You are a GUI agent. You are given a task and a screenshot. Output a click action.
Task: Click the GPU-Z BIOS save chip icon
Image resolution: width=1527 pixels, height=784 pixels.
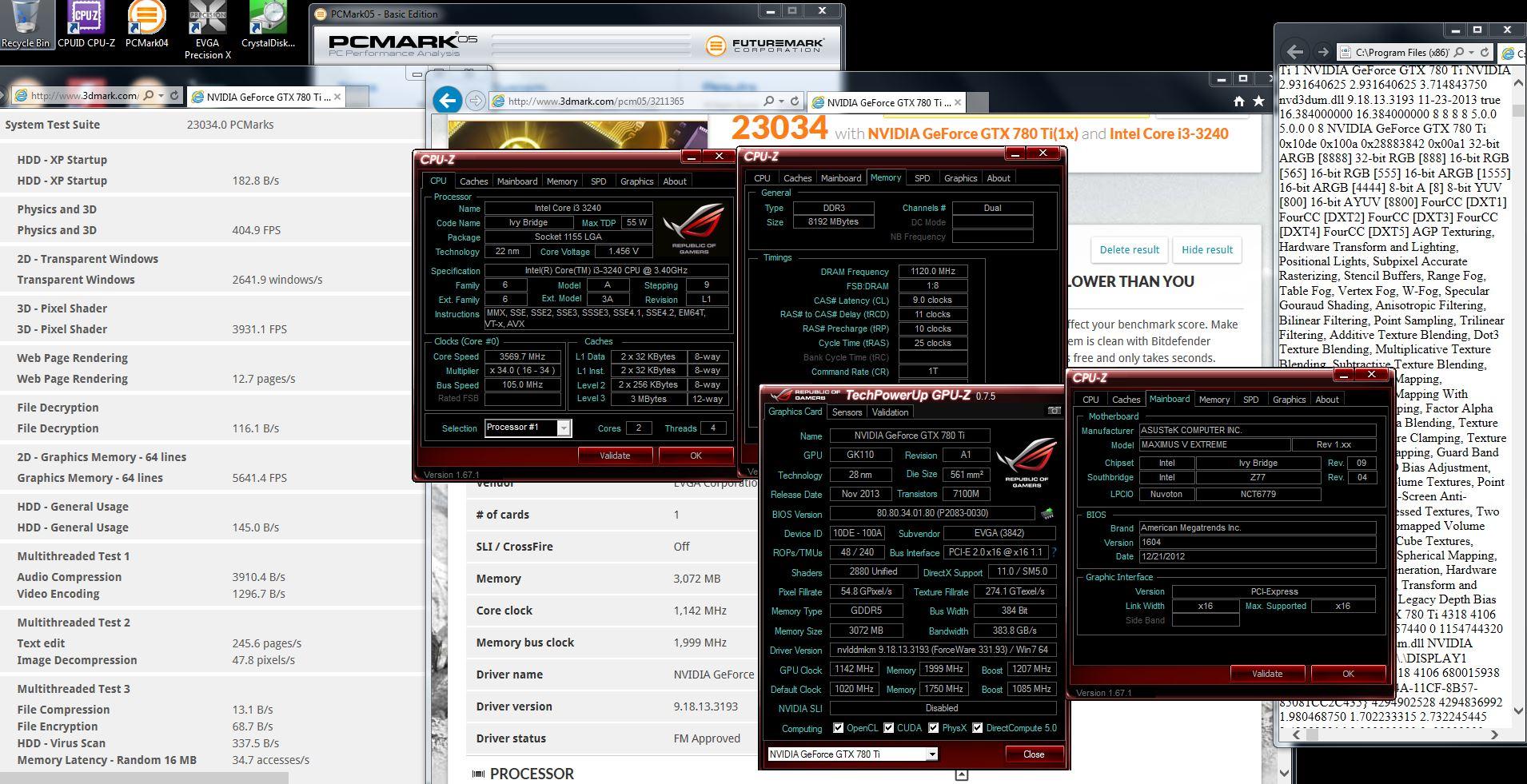pos(1047,513)
